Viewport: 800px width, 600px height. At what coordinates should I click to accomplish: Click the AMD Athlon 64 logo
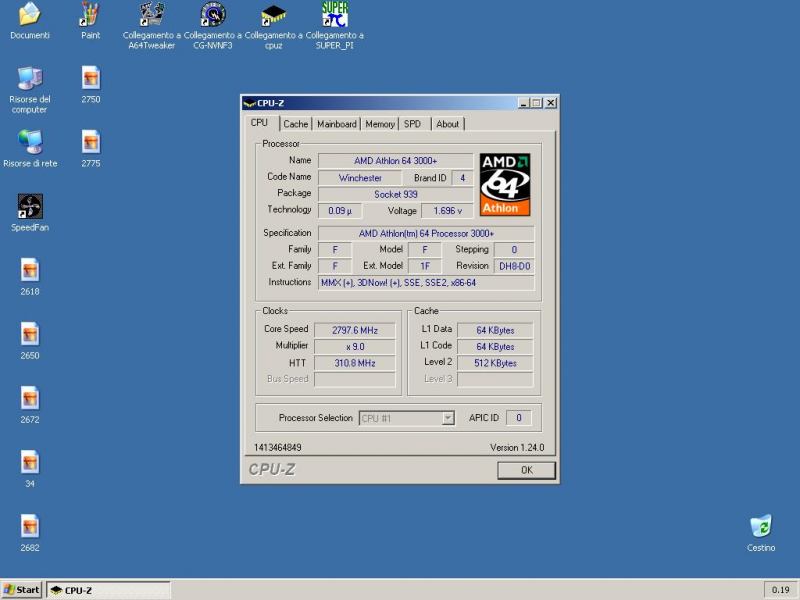coord(505,185)
